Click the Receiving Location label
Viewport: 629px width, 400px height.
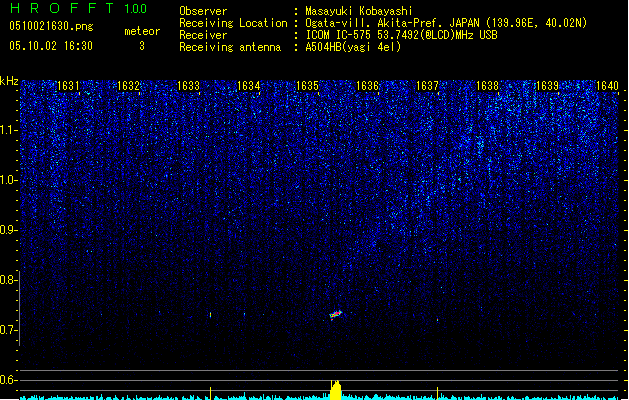(233, 23)
